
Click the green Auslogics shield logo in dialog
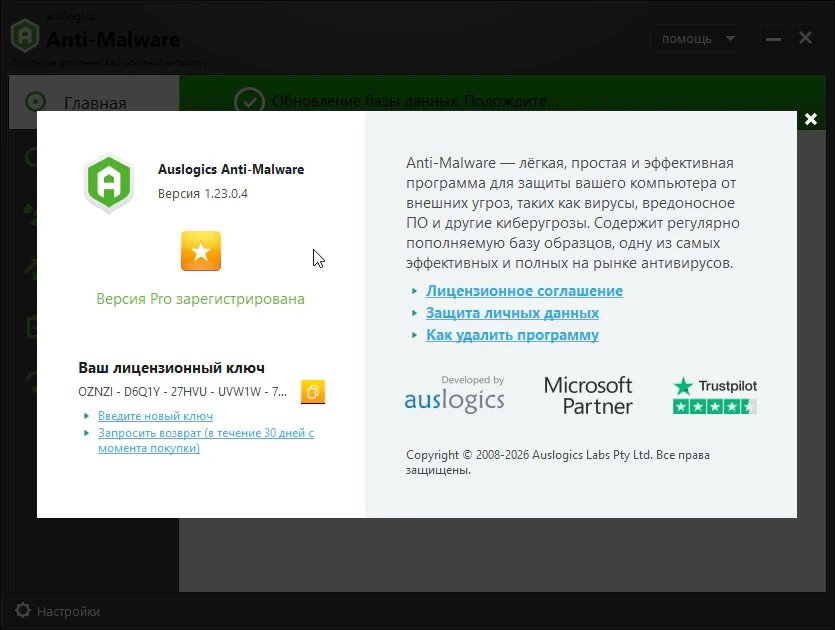click(109, 183)
